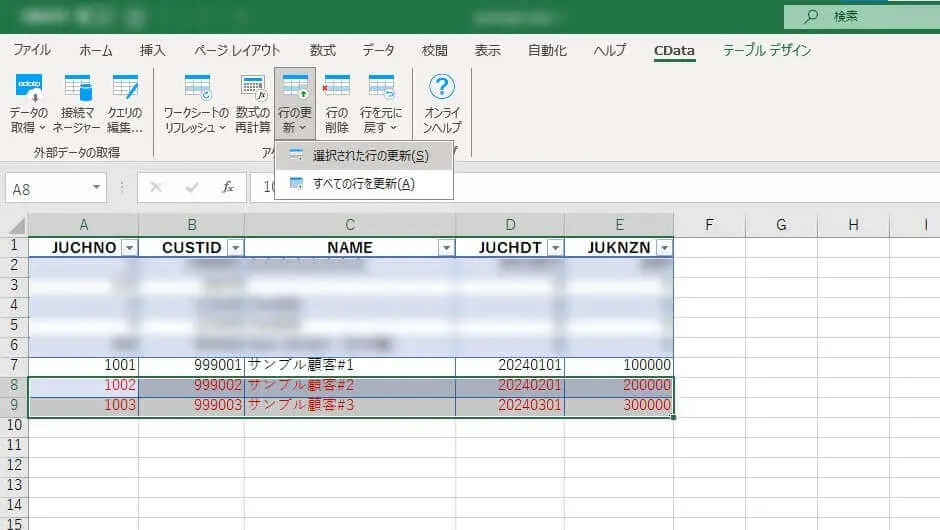Image resolution: width=940 pixels, height=530 pixels.
Task: Click cell containing 20240201
Action: pos(510,385)
